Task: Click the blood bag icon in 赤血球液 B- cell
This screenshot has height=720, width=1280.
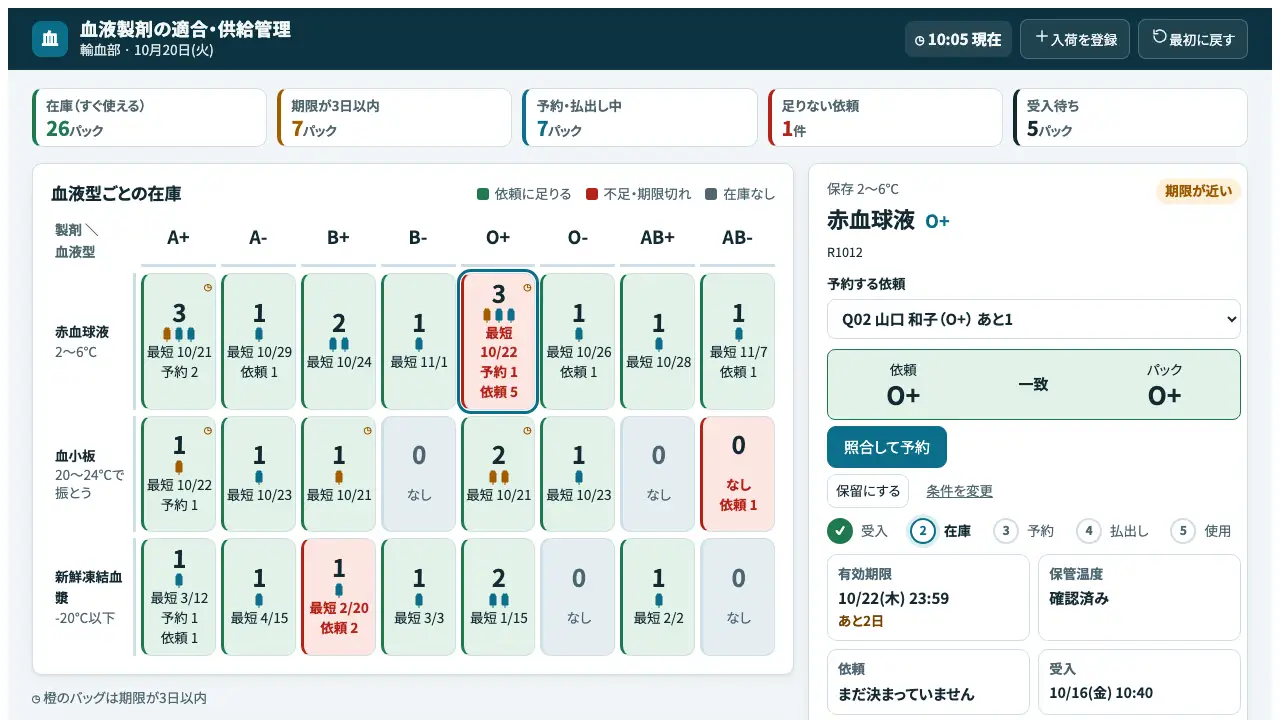Action: click(x=419, y=344)
